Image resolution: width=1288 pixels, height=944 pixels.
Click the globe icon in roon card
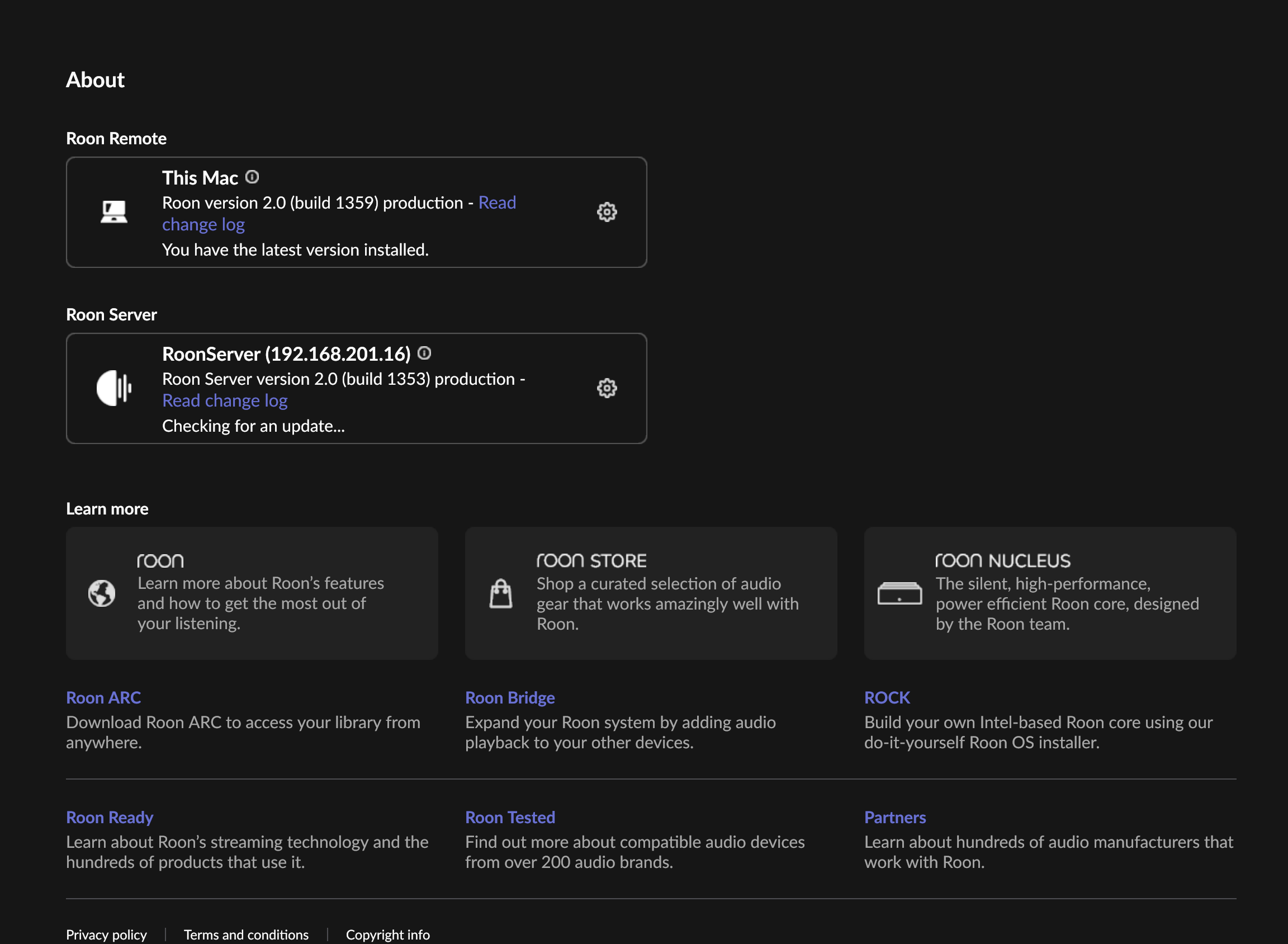coord(102,593)
